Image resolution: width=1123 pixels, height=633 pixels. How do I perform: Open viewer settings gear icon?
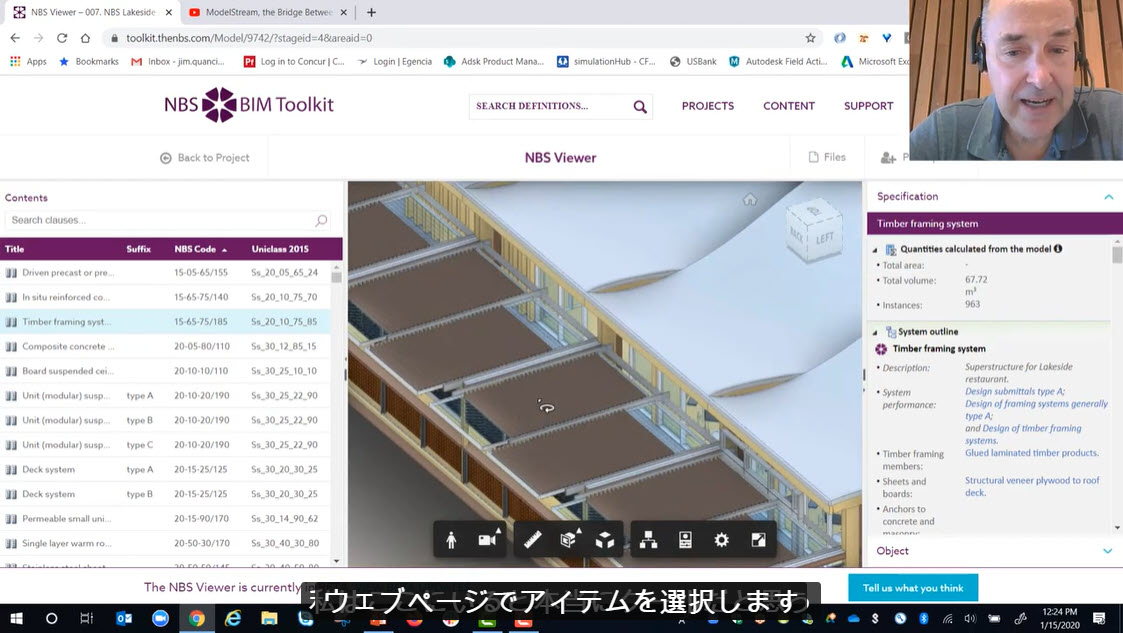click(x=721, y=540)
